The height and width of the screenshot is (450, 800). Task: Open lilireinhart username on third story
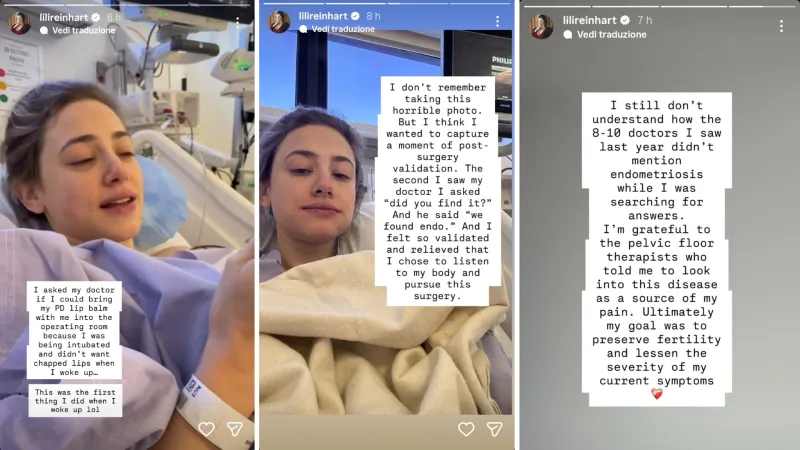(590, 20)
